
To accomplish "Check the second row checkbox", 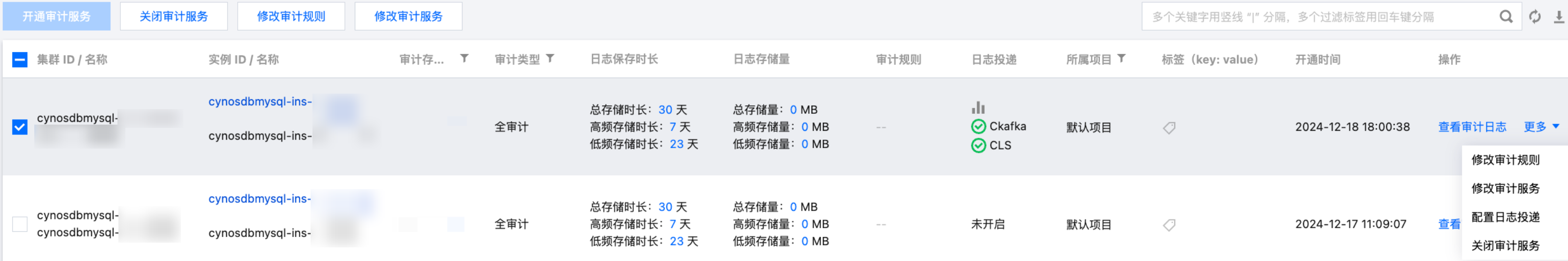I will 20,224.
